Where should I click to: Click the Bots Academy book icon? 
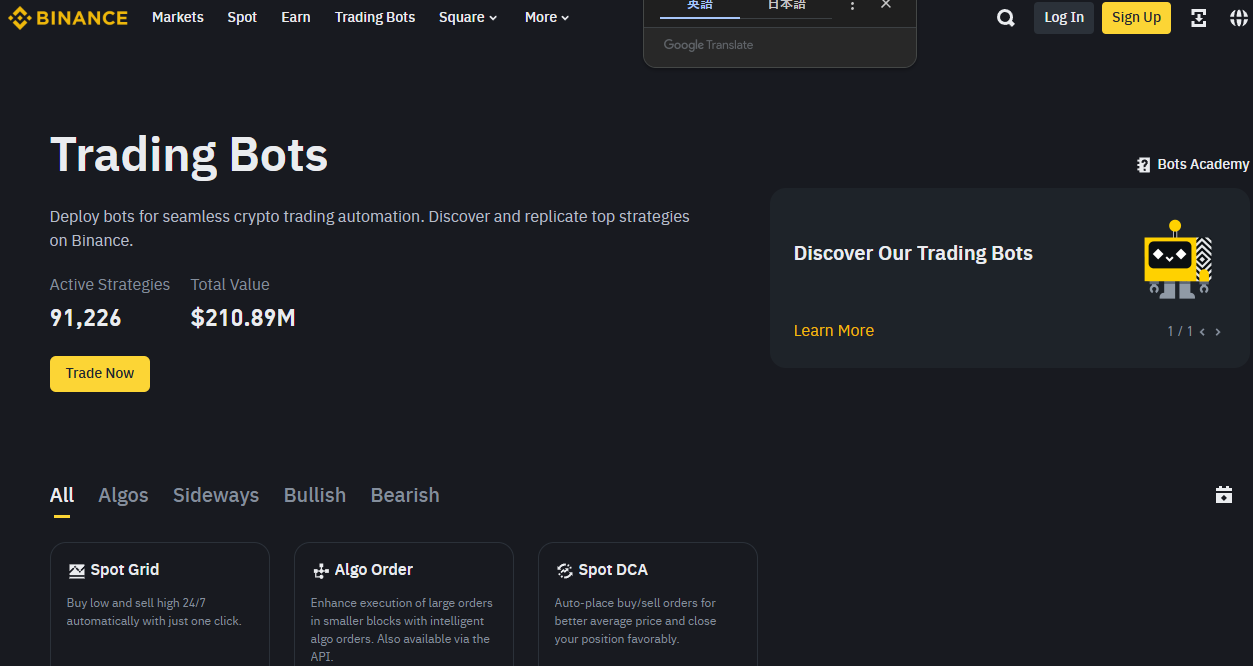tap(1144, 165)
